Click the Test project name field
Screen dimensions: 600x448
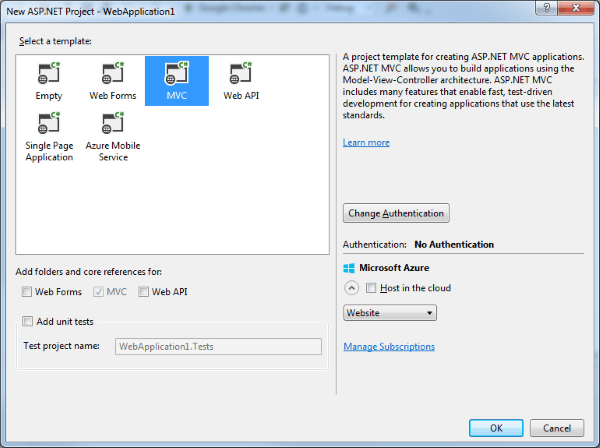coord(218,347)
